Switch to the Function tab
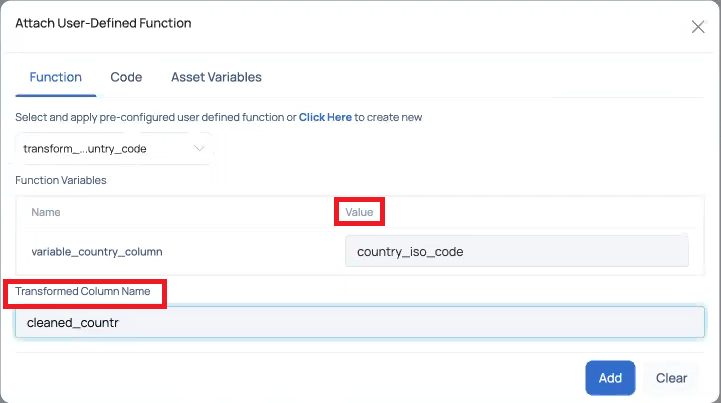Viewport: 721px width, 403px height. 56,77
